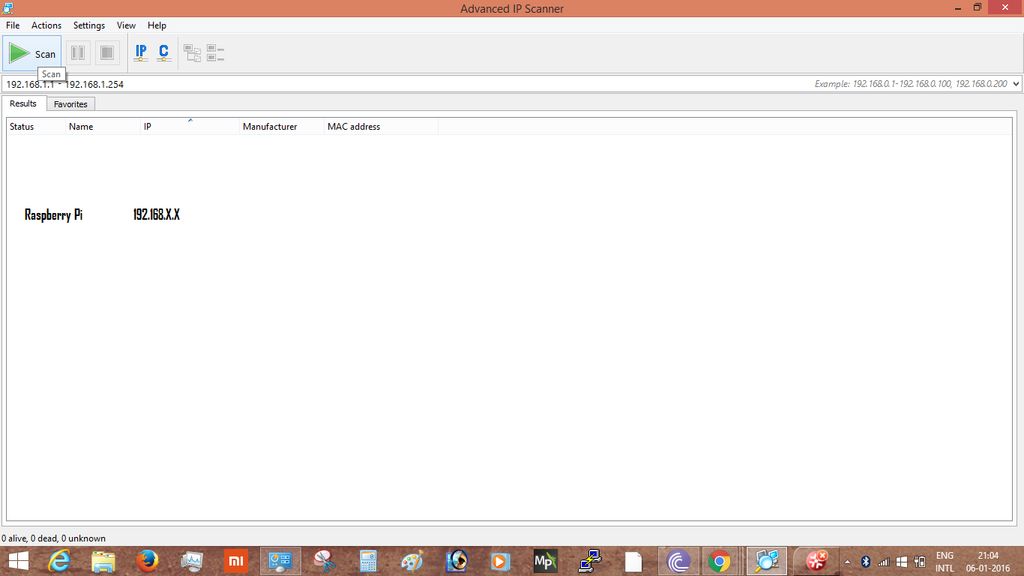Click the Expand all tree icon
The width and height of the screenshot is (1024, 576).
192,53
